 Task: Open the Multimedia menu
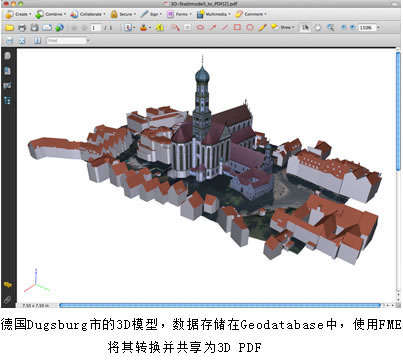pos(214,14)
